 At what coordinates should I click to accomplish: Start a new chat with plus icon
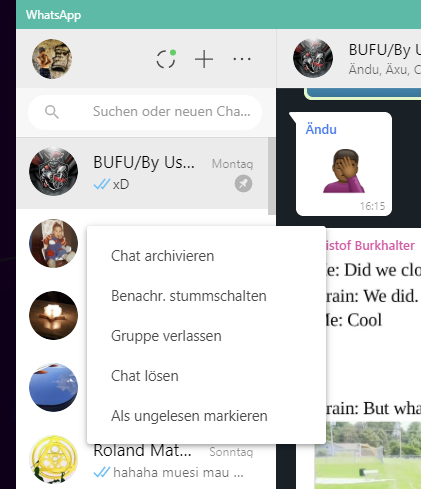click(204, 59)
